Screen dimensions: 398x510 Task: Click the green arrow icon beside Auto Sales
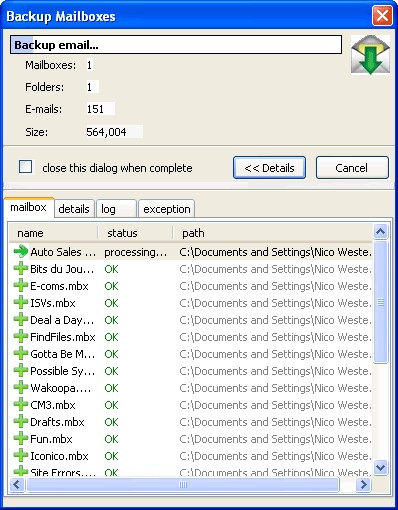(x=21, y=252)
